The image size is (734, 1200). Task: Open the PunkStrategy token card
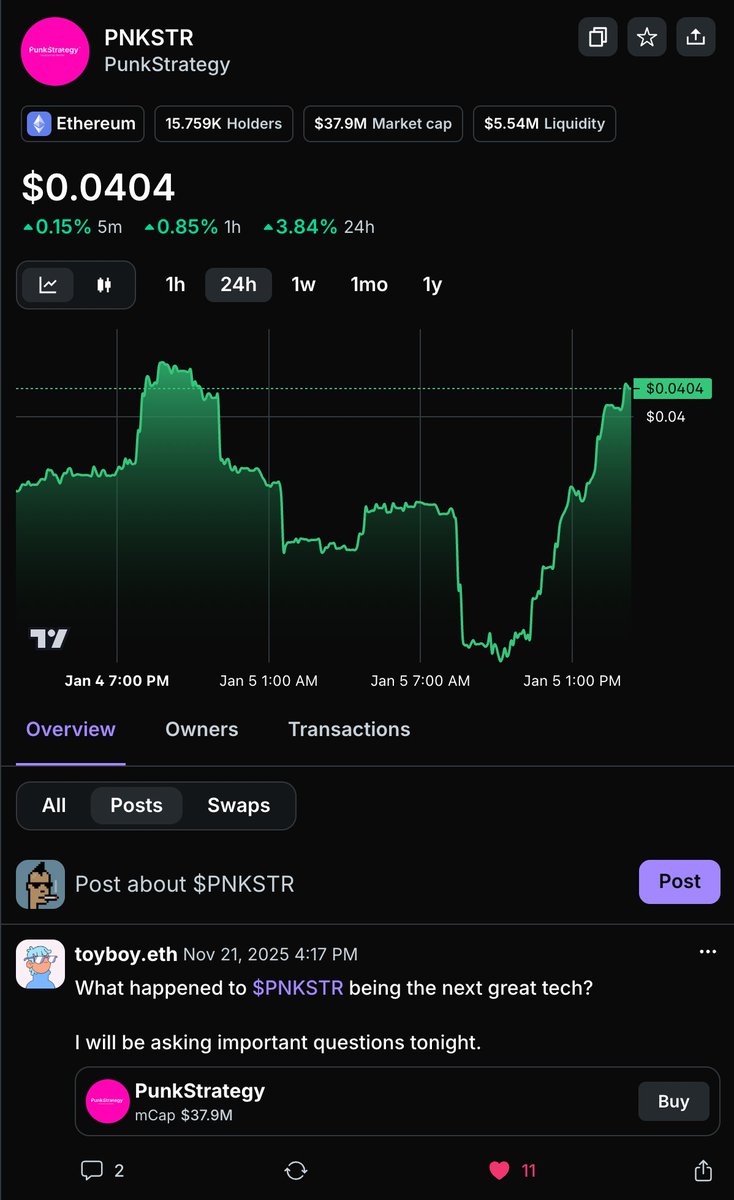[397, 1101]
